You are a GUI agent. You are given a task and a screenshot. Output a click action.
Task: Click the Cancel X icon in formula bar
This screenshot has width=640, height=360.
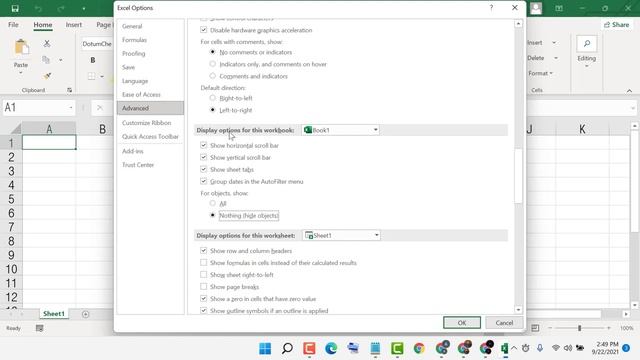(100, 108)
